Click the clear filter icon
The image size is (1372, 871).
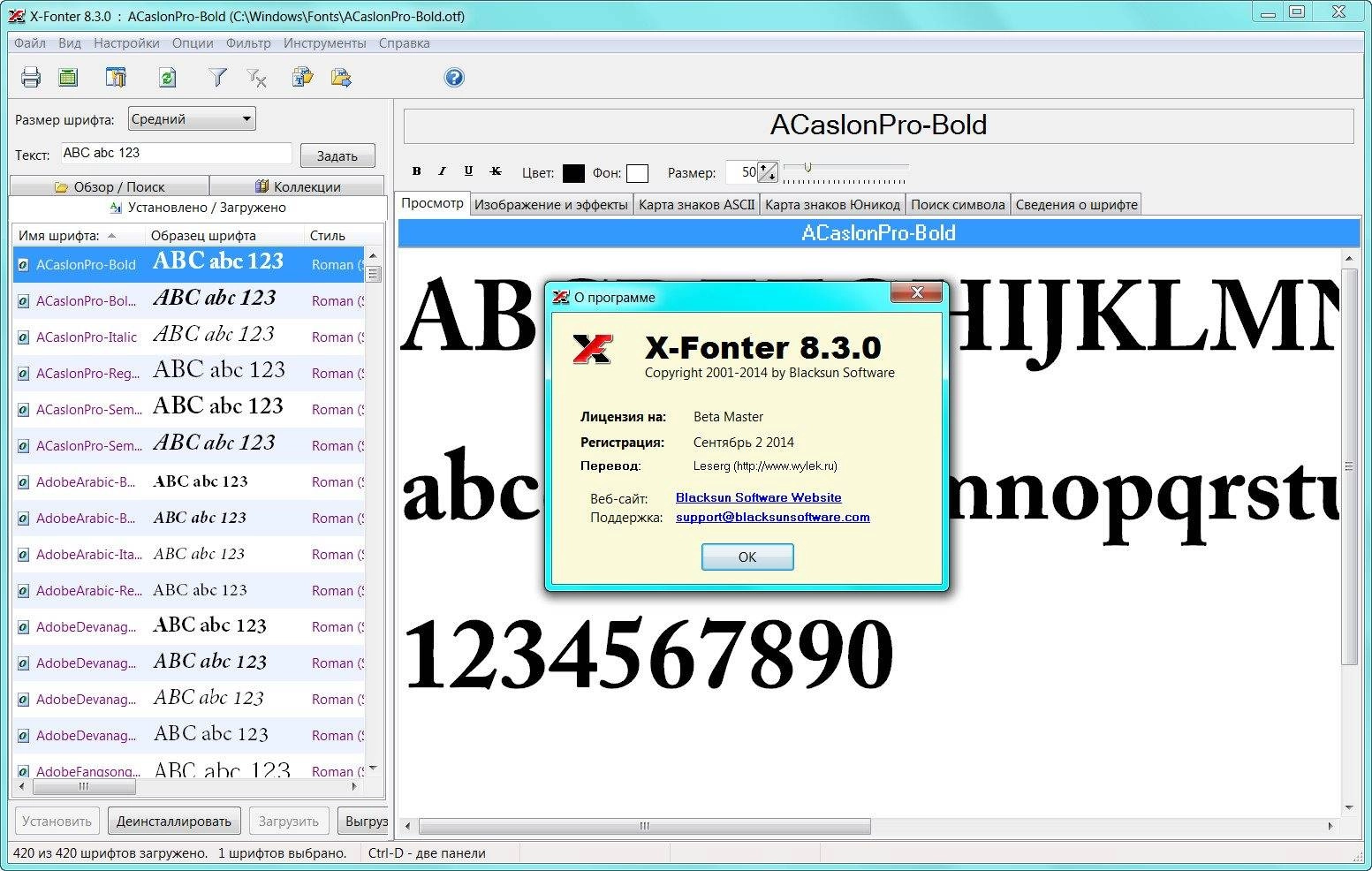[257, 78]
